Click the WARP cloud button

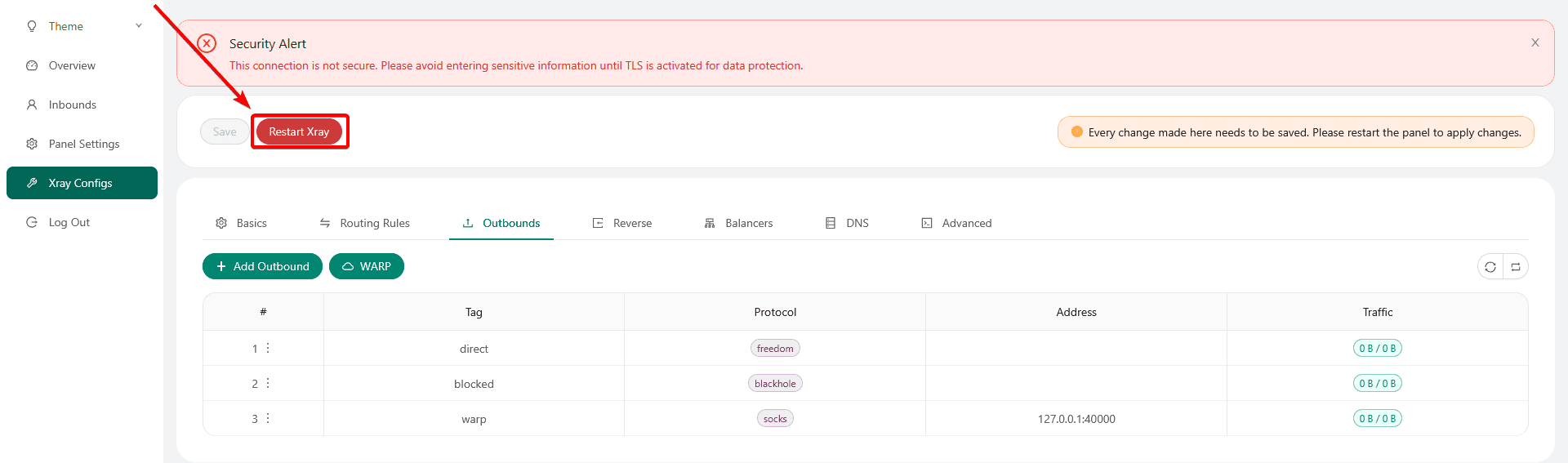(366, 266)
